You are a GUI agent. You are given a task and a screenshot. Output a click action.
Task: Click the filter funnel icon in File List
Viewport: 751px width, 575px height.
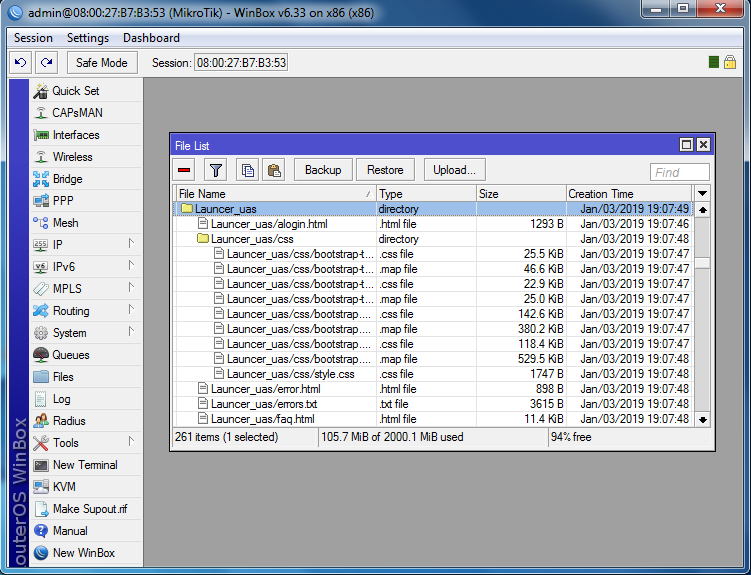[216, 170]
